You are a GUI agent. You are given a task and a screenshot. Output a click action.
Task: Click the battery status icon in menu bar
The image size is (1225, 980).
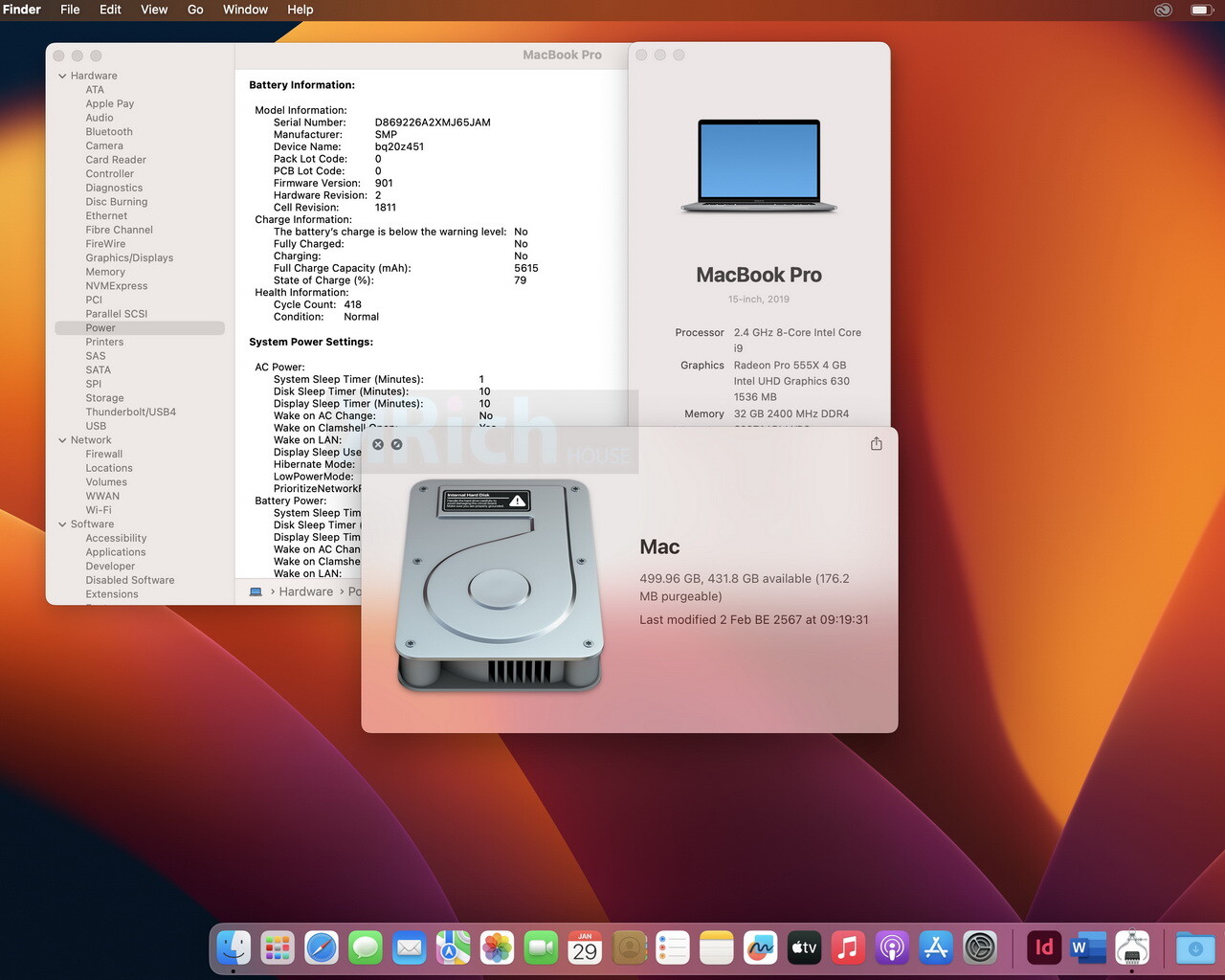coord(1201,10)
